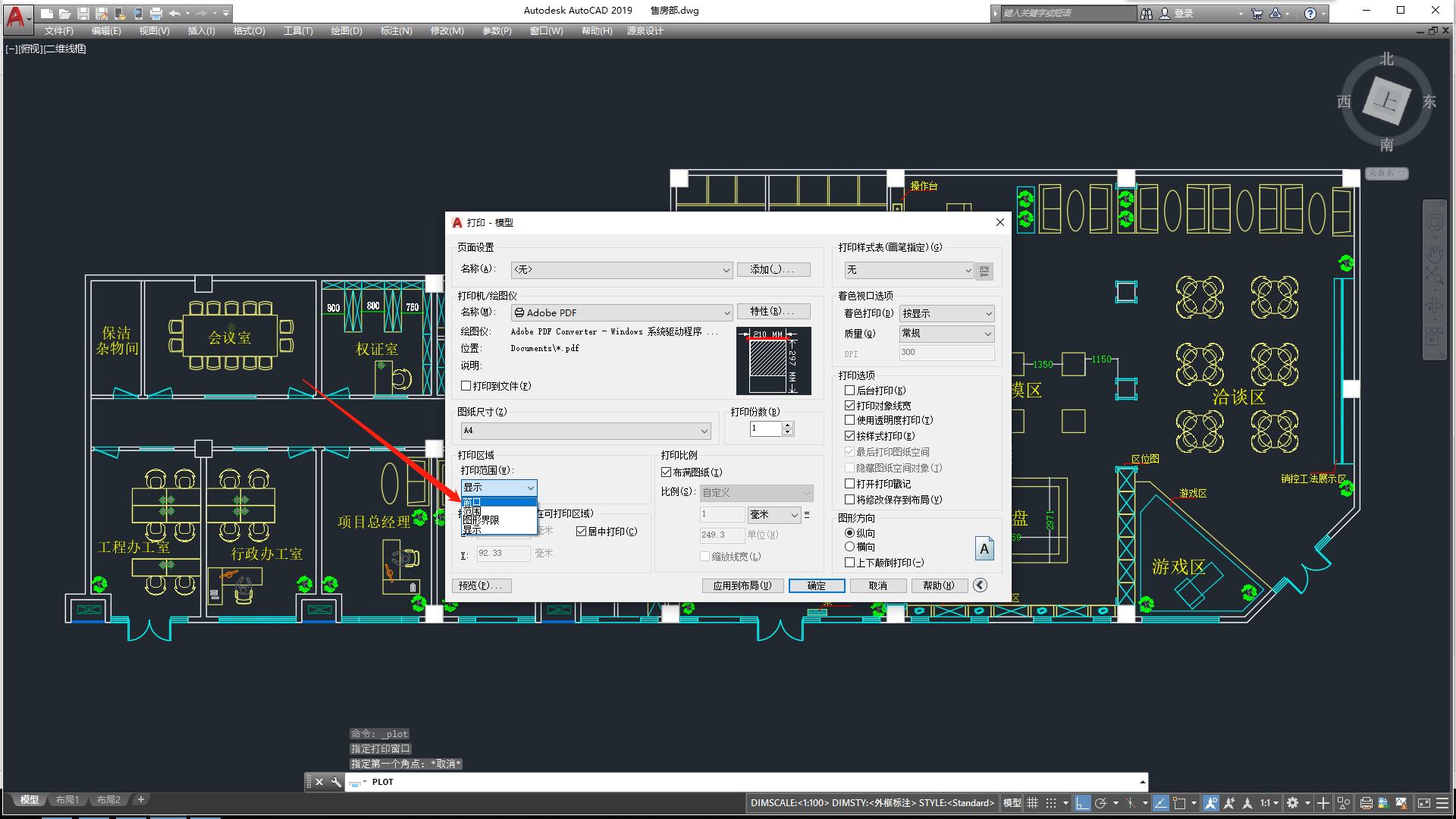Click the workspace gear icon in status bar
This screenshot has width=1456, height=819.
pos(1293,803)
